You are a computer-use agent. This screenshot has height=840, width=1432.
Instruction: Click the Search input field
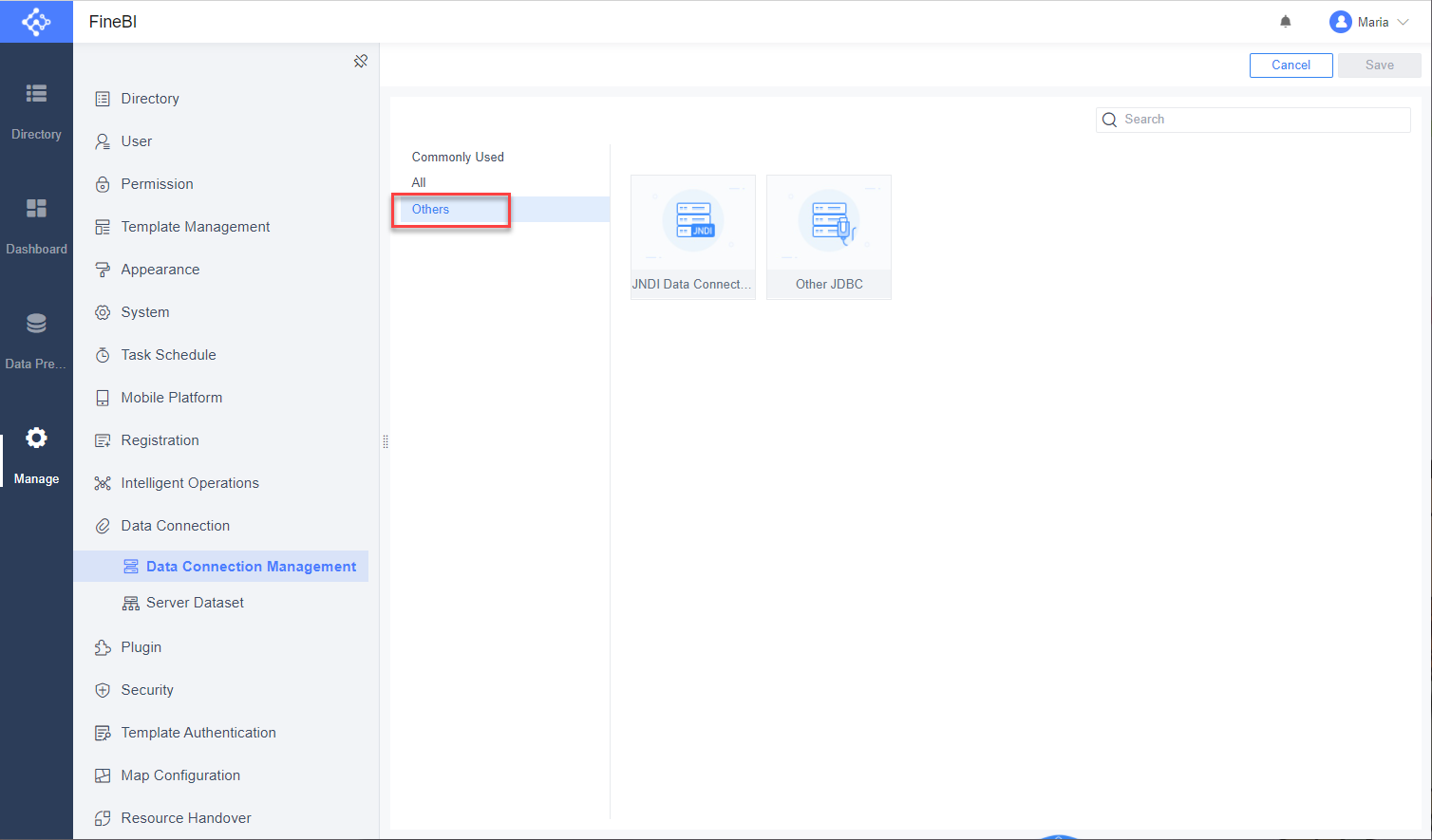click(1252, 119)
